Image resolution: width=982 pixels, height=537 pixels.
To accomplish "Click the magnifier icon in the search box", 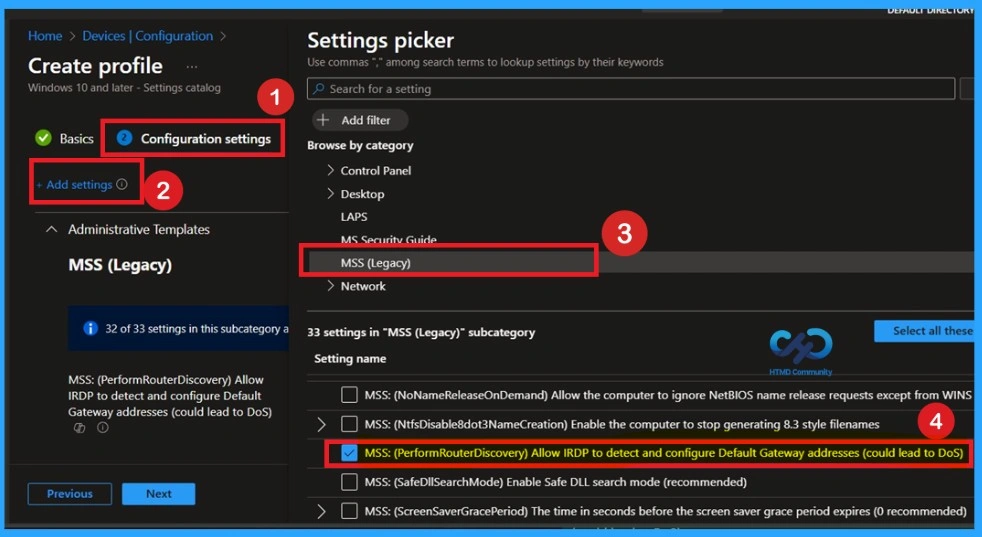I will tap(319, 89).
